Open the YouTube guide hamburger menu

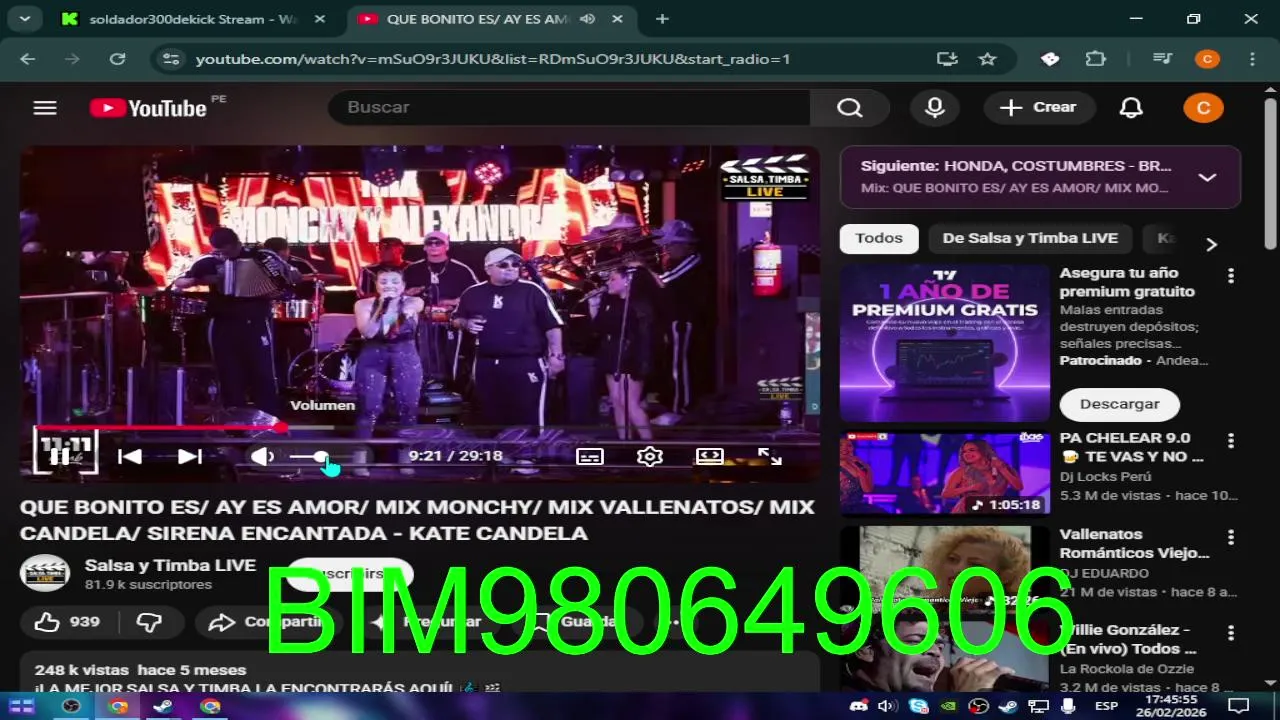click(45, 108)
